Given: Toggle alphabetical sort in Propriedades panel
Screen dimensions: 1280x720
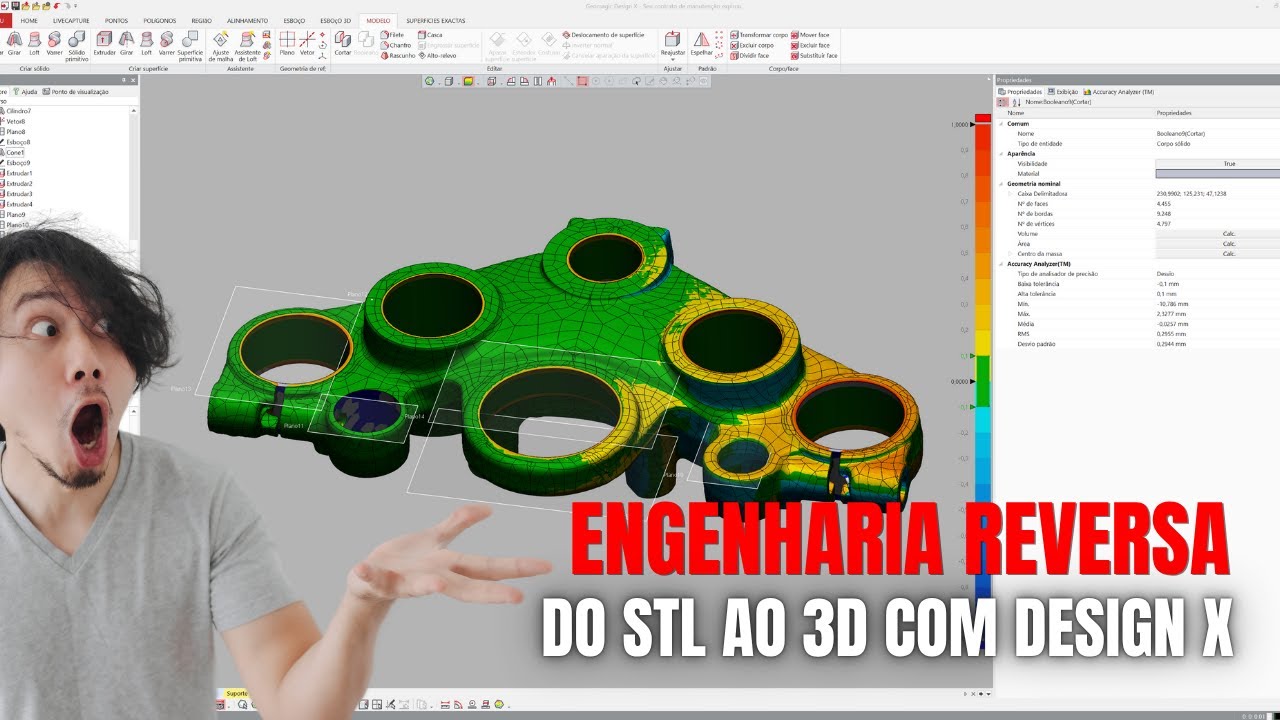Looking at the screenshot, I should click(1016, 102).
